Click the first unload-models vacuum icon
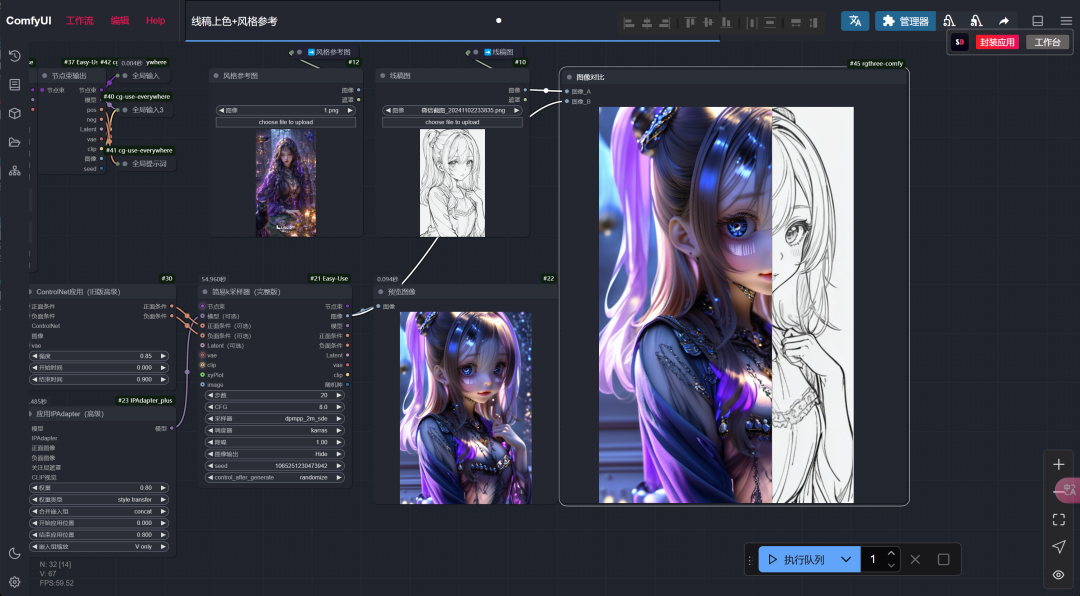The width and height of the screenshot is (1080, 596). (949, 21)
